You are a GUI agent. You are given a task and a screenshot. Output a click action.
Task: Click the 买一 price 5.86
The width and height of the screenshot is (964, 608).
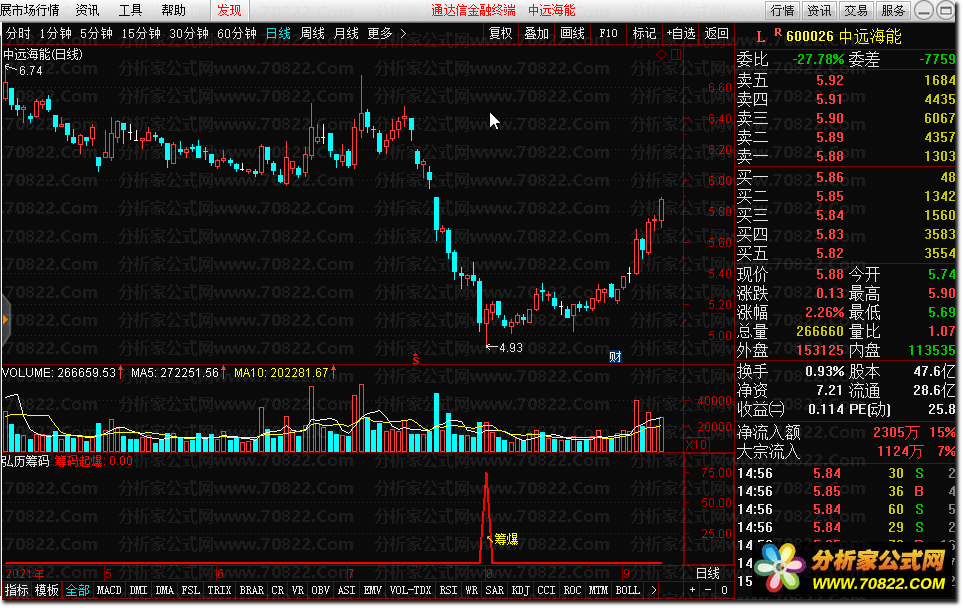click(829, 177)
